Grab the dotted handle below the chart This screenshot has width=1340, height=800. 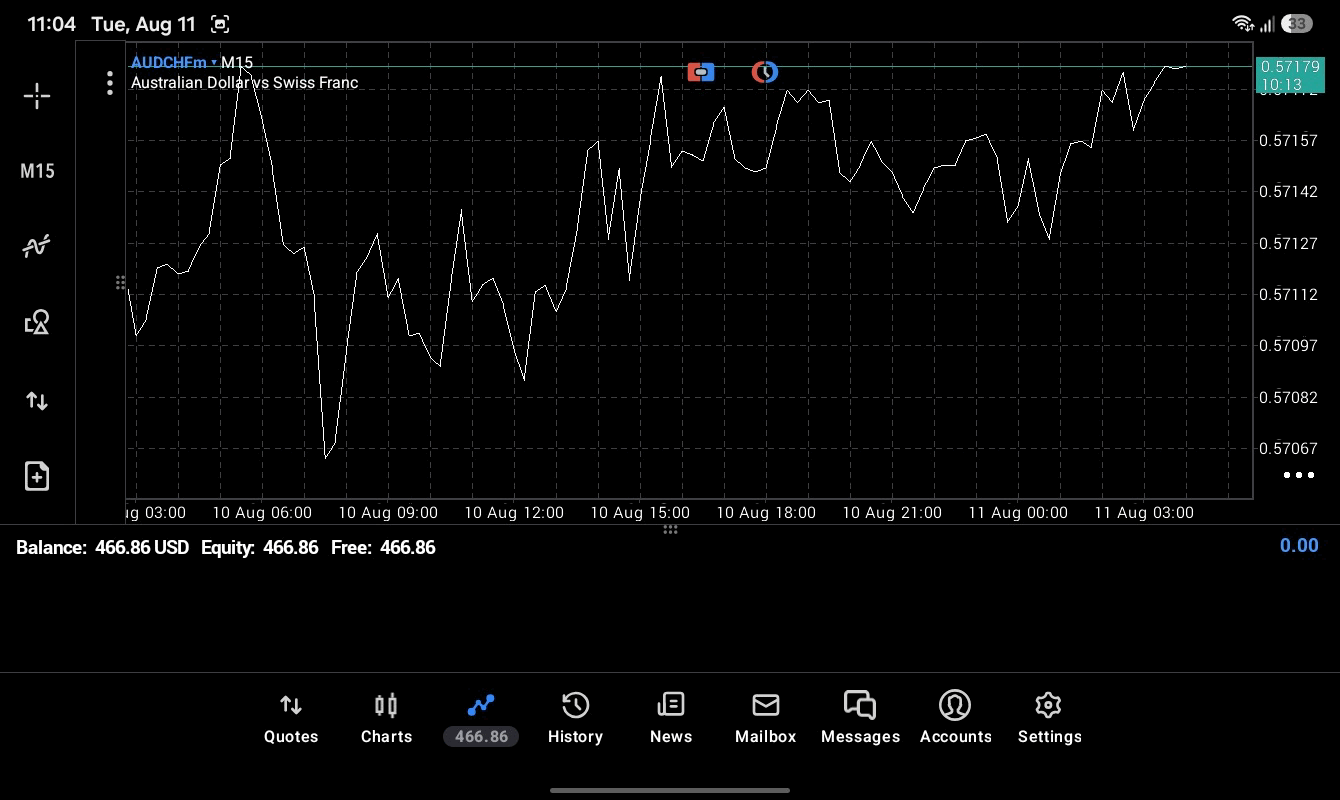pyautogui.click(x=670, y=529)
